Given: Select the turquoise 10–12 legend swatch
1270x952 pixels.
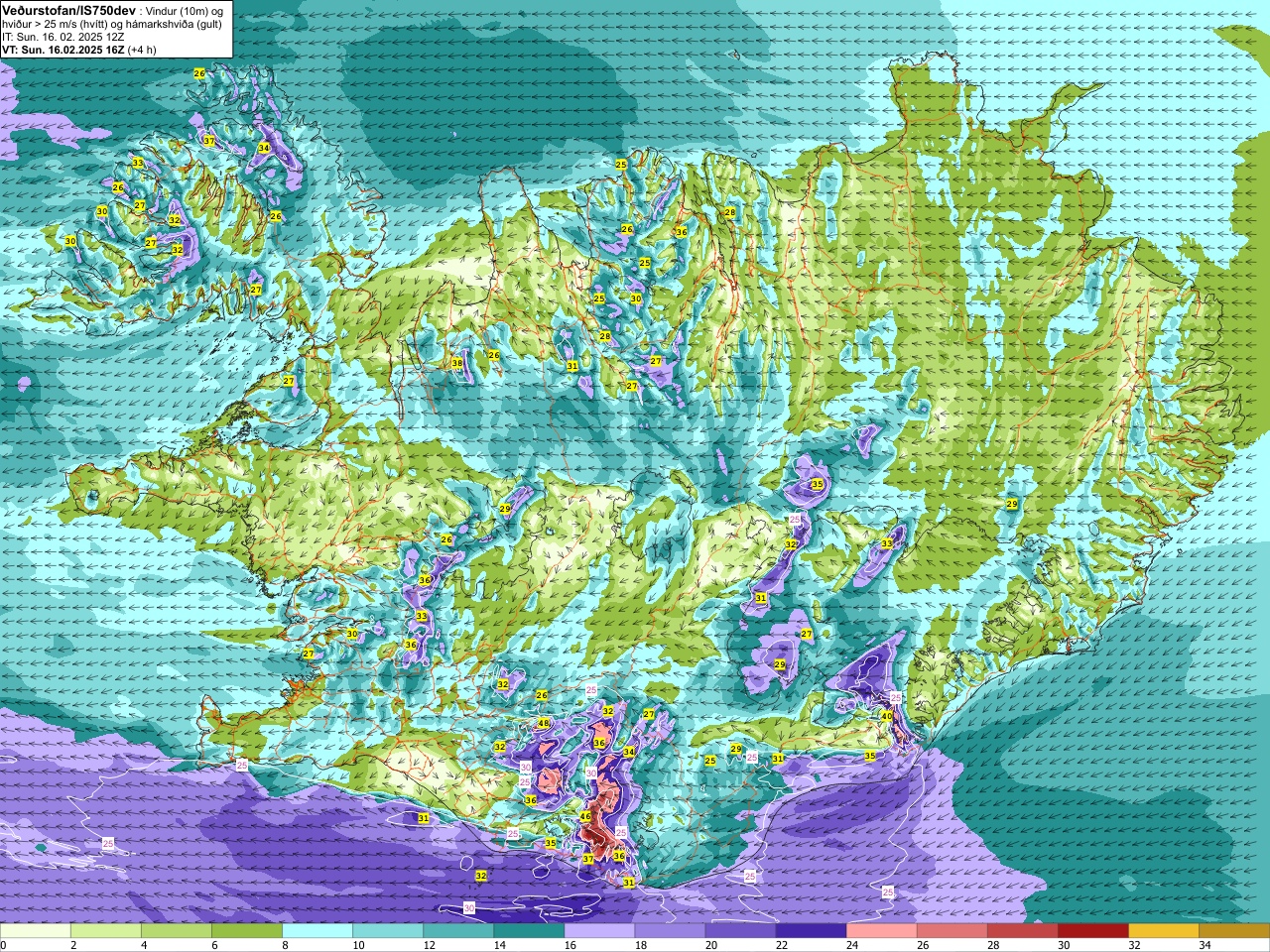Looking at the screenshot, I should [x=388, y=931].
